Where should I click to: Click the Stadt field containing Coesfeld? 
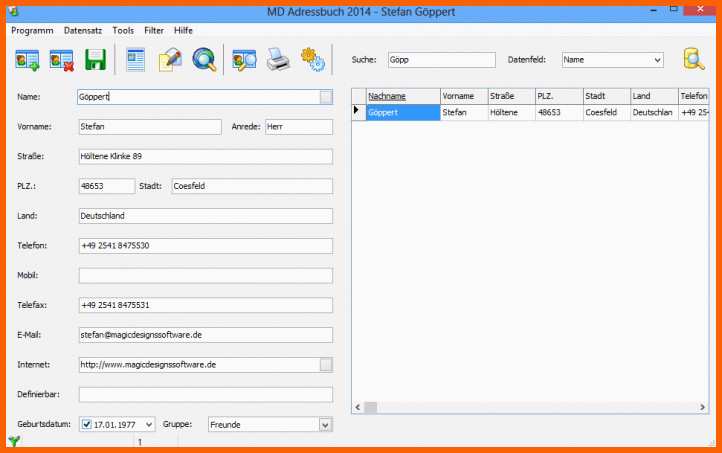[252, 186]
